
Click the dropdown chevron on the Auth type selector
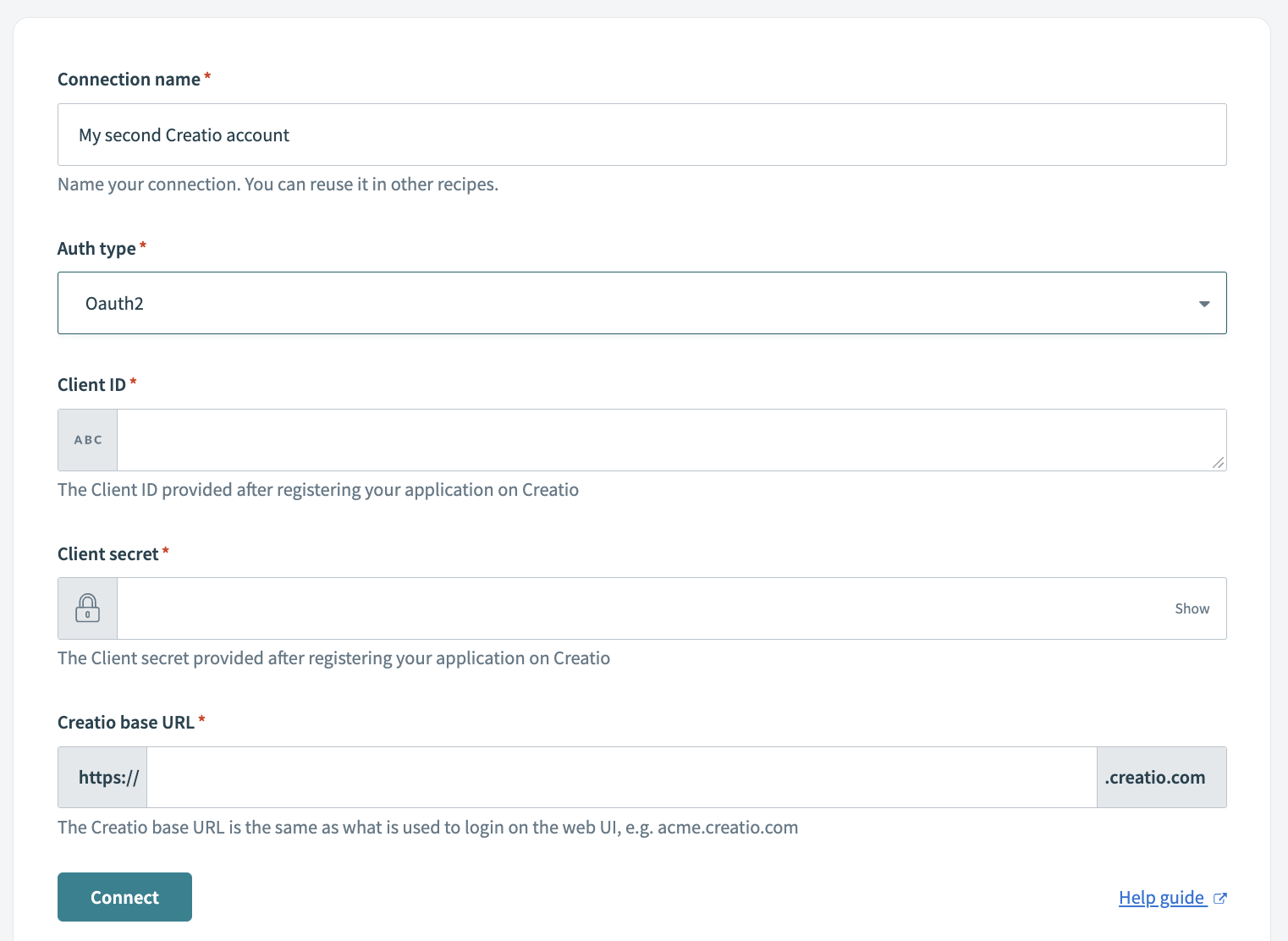point(1203,303)
